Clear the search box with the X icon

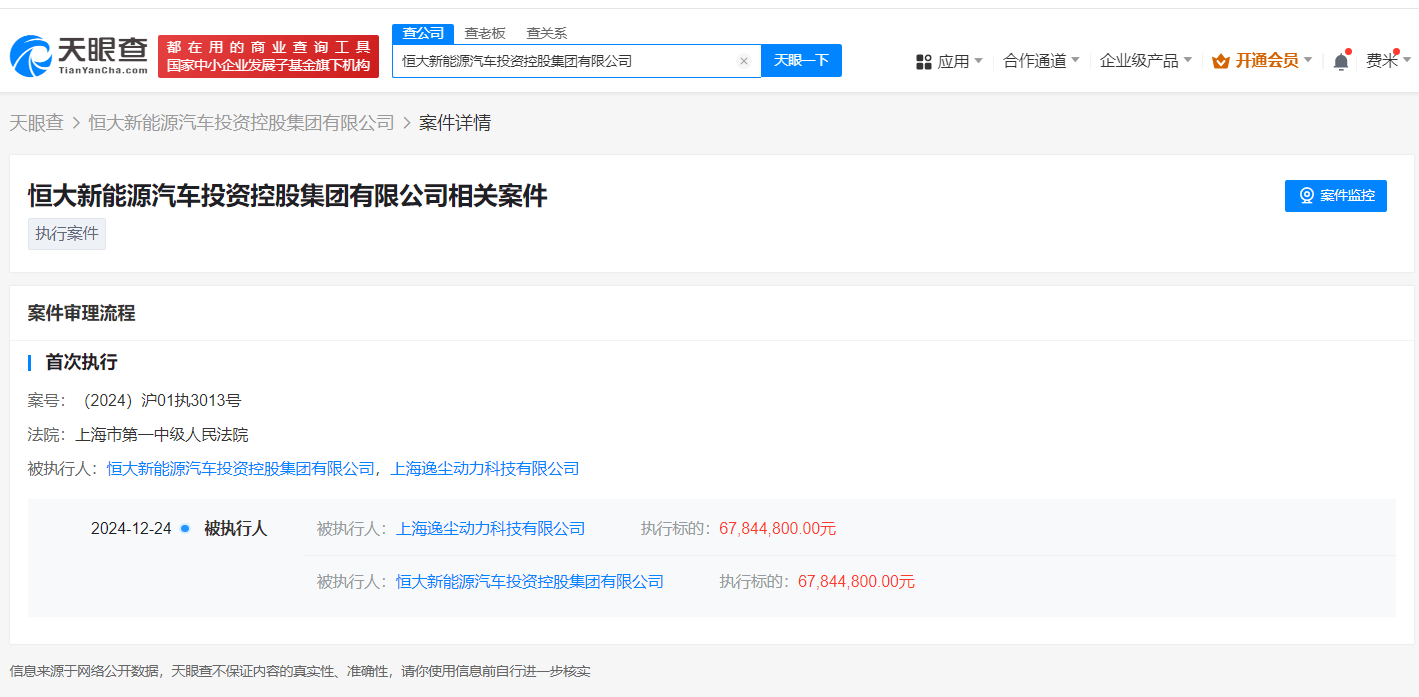click(743, 61)
